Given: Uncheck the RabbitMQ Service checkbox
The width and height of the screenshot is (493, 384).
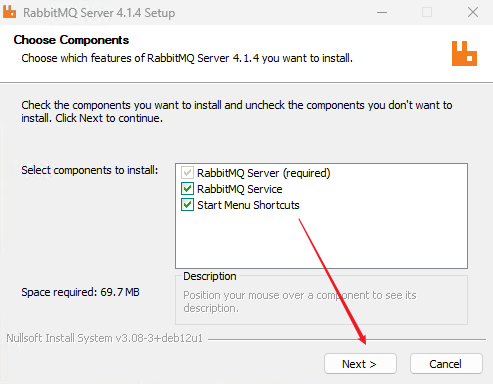Looking at the screenshot, I should tap(187, 189).
